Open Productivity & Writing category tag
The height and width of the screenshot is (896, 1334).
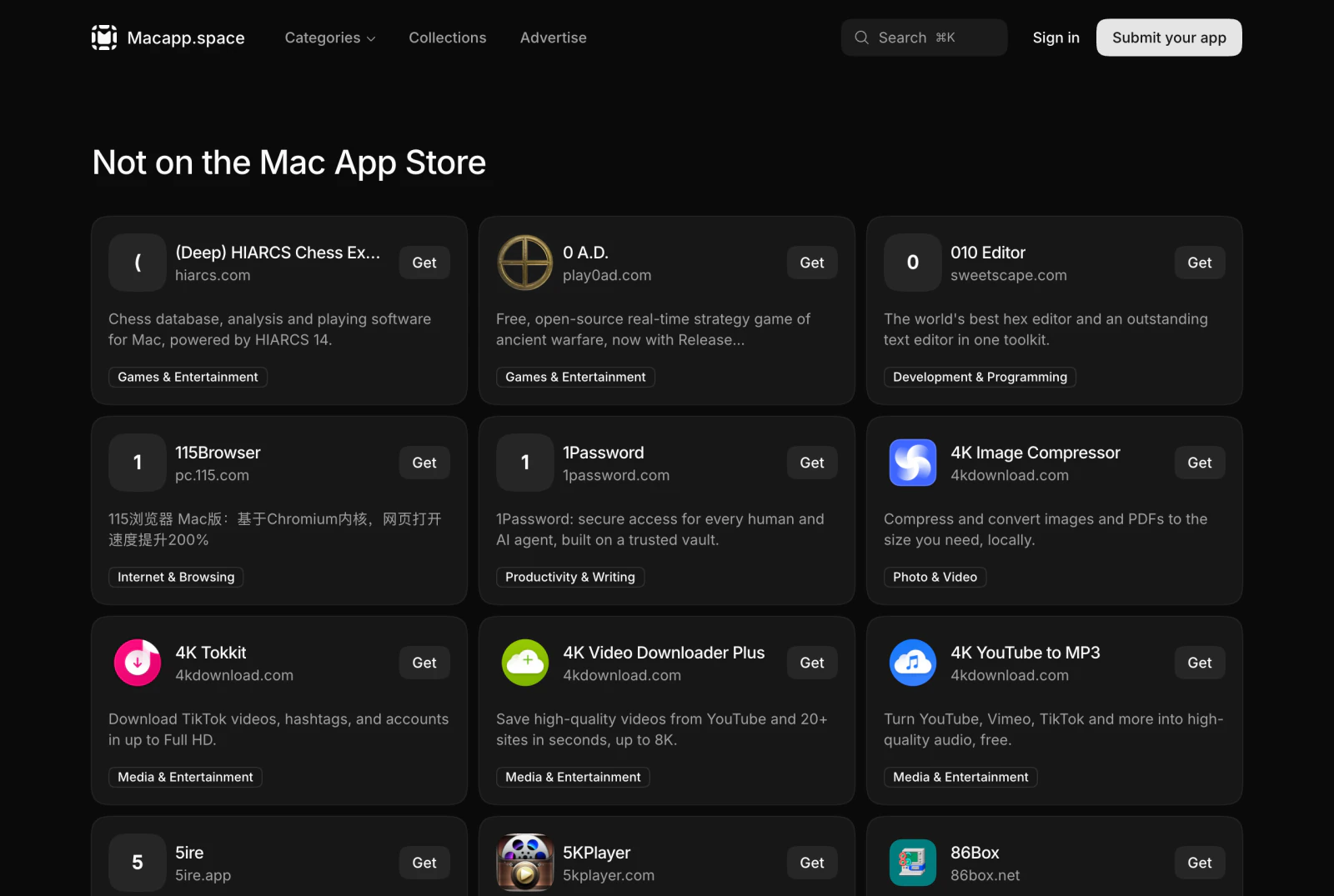pos(570,577)
